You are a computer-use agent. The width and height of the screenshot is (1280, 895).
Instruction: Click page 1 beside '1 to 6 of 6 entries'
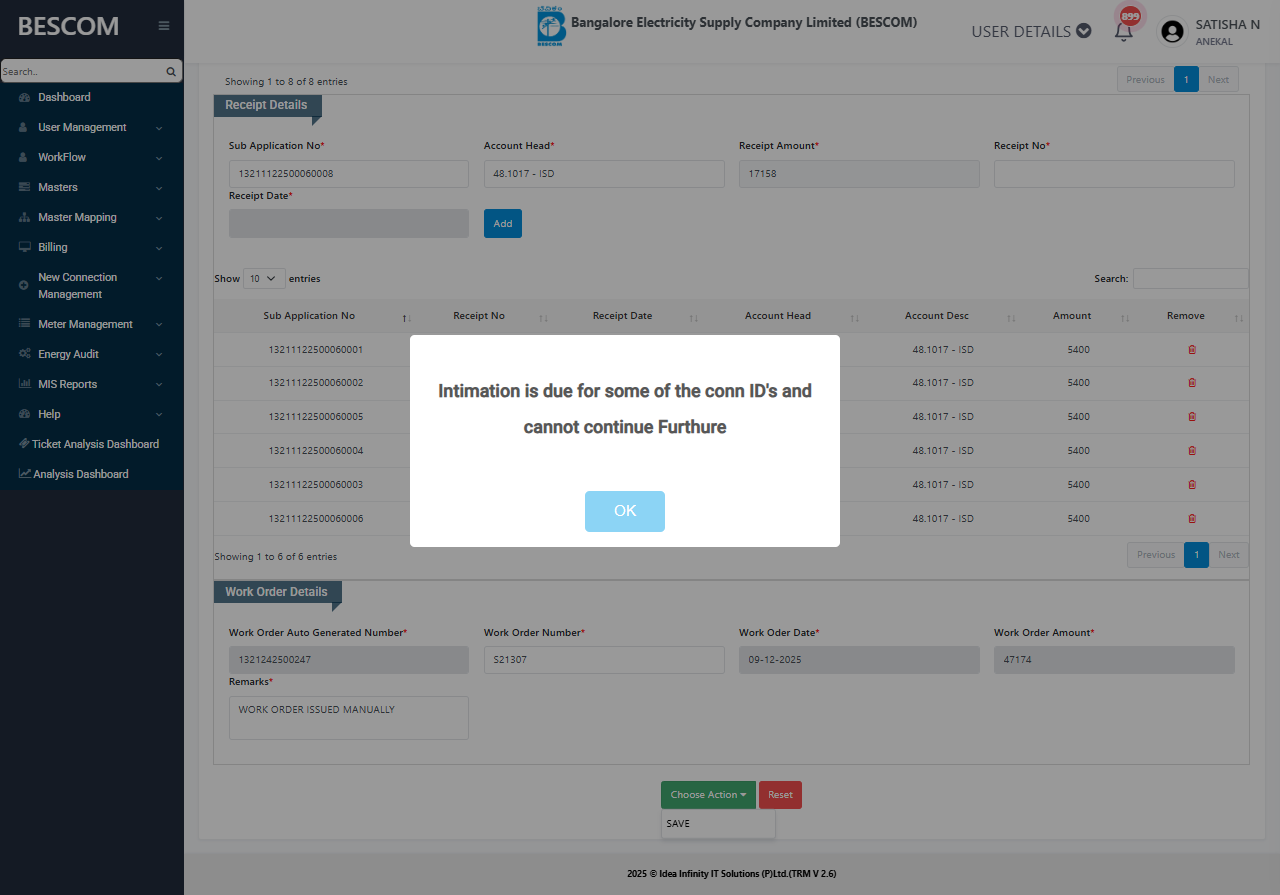pyautogui.click(x=1196, y=555)
